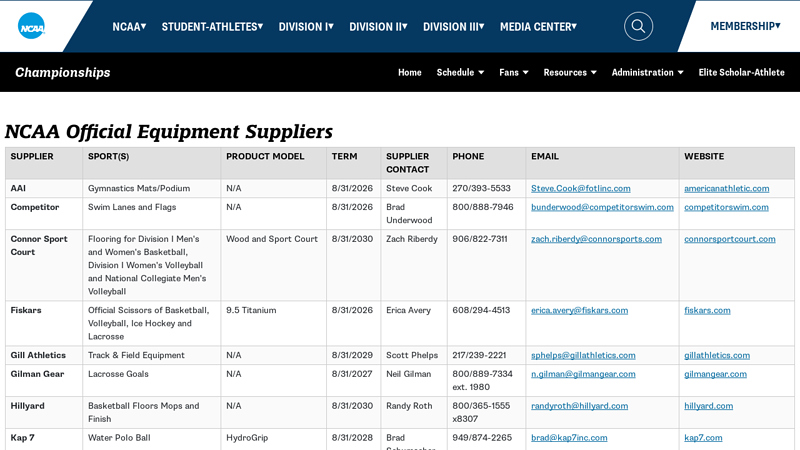Select the TERM column header
Viewport: 800px width, 450px height.
coord(354,163)
